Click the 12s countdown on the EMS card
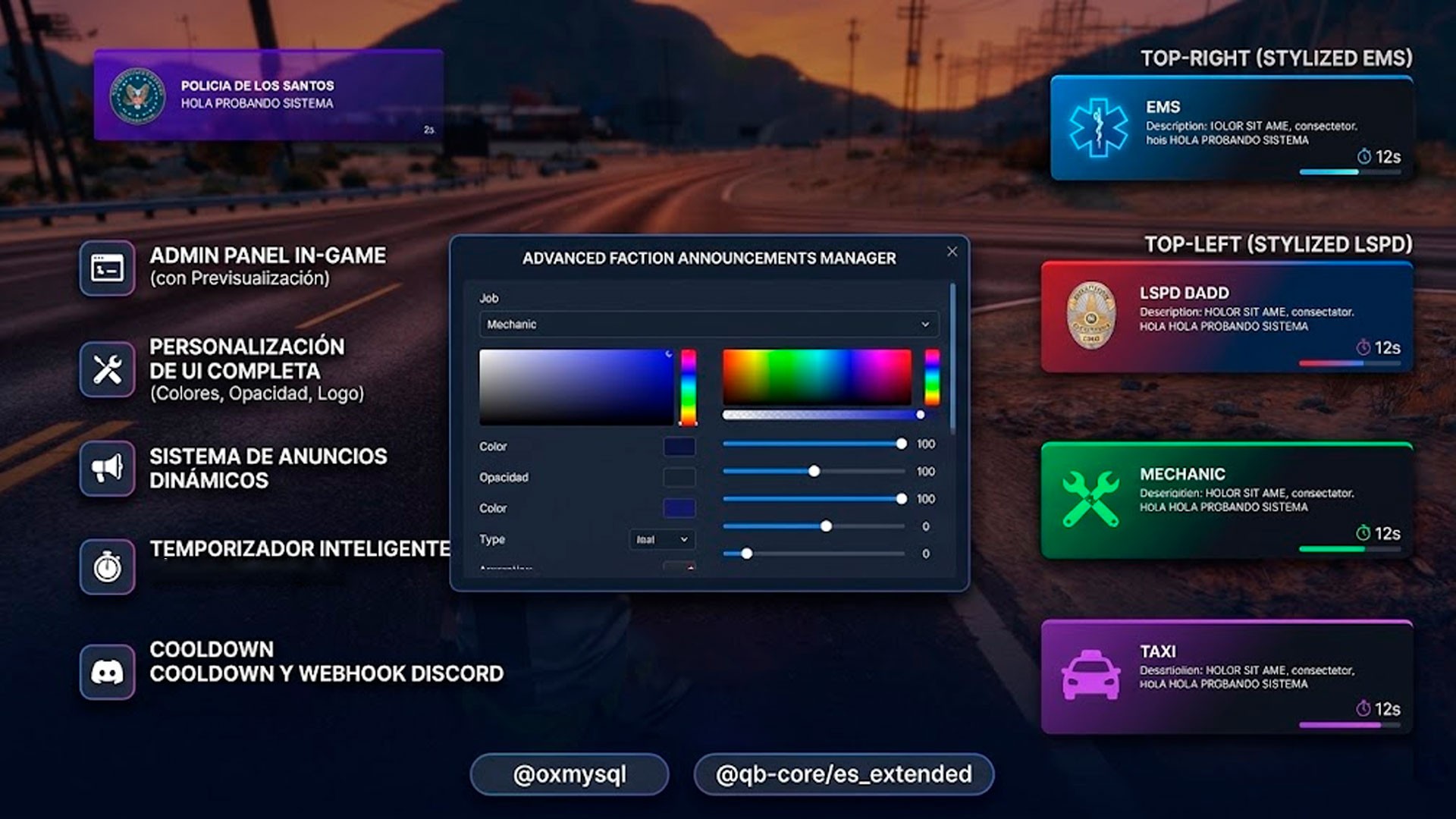The image size is (1456, 819). coord(1389,157)
